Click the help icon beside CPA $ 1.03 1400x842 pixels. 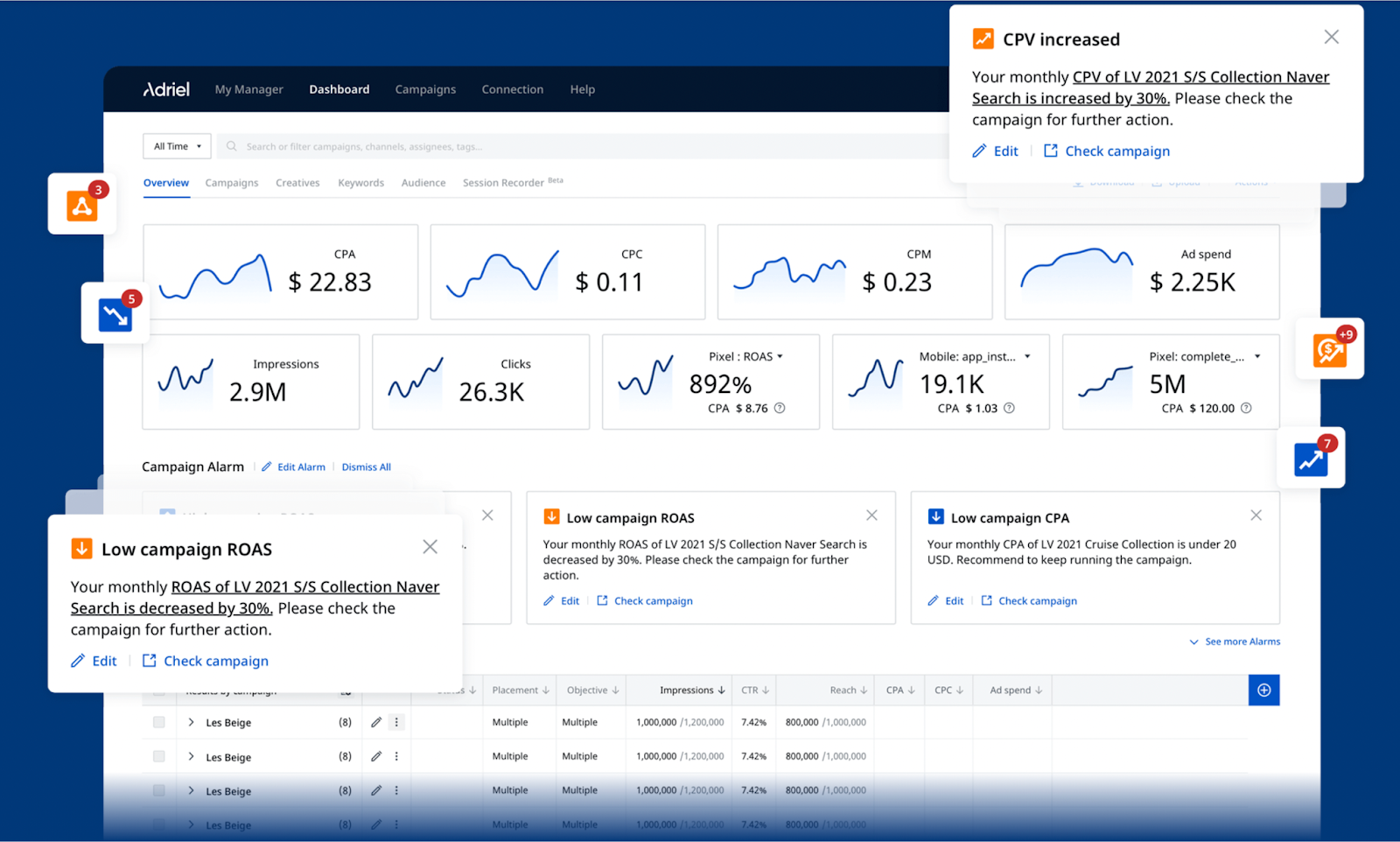tap(1009, 408)
